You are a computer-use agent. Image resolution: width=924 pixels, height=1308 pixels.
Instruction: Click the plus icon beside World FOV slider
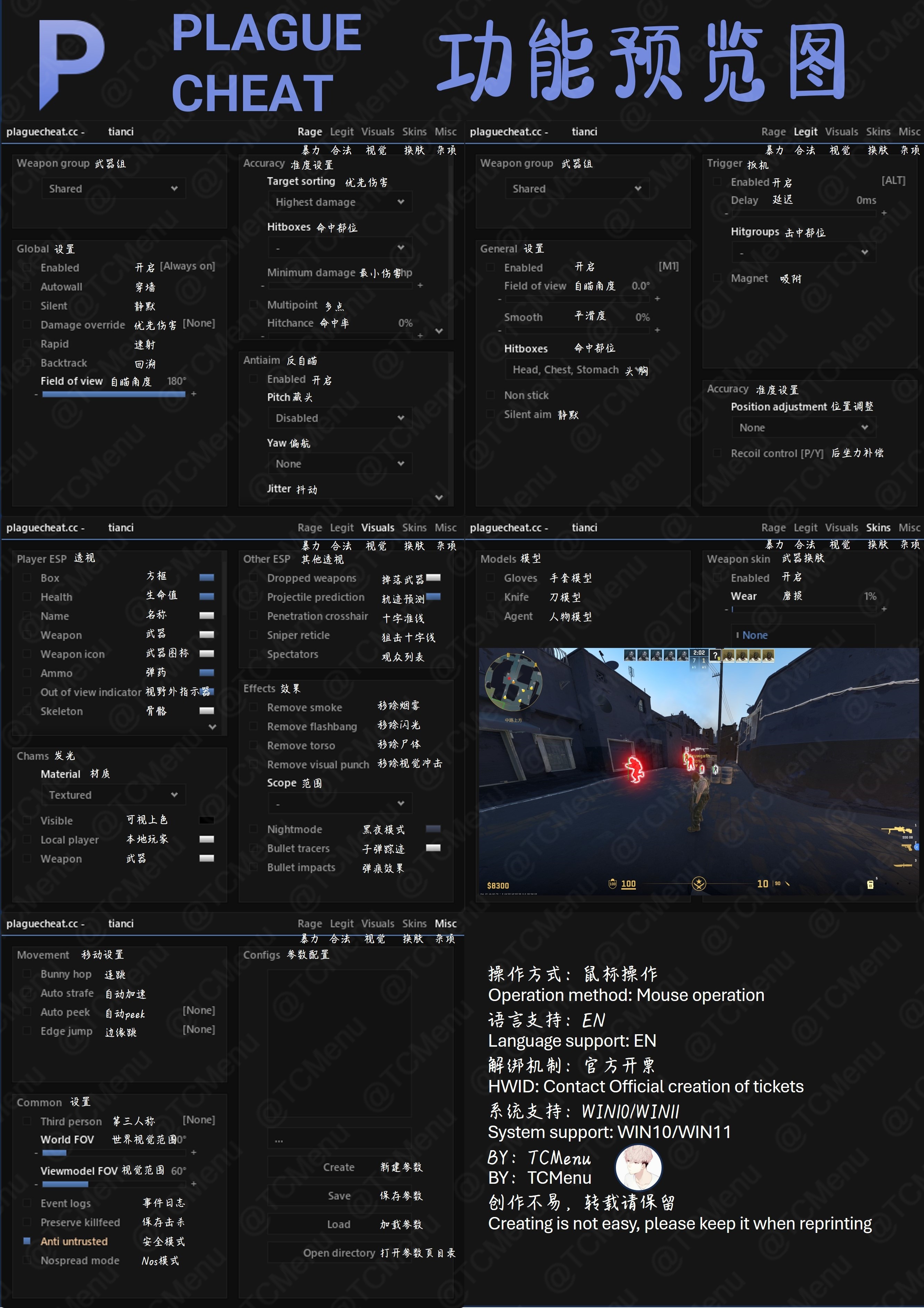pos(194,1152)
